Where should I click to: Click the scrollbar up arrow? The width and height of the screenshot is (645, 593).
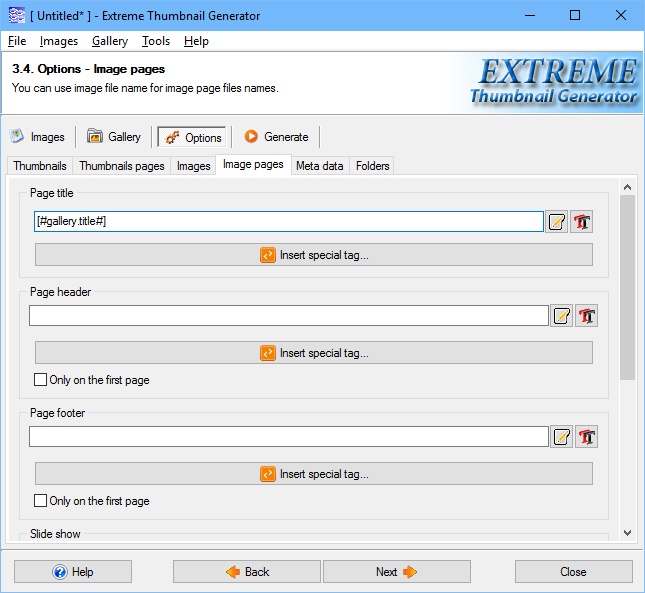coord(627,187)
